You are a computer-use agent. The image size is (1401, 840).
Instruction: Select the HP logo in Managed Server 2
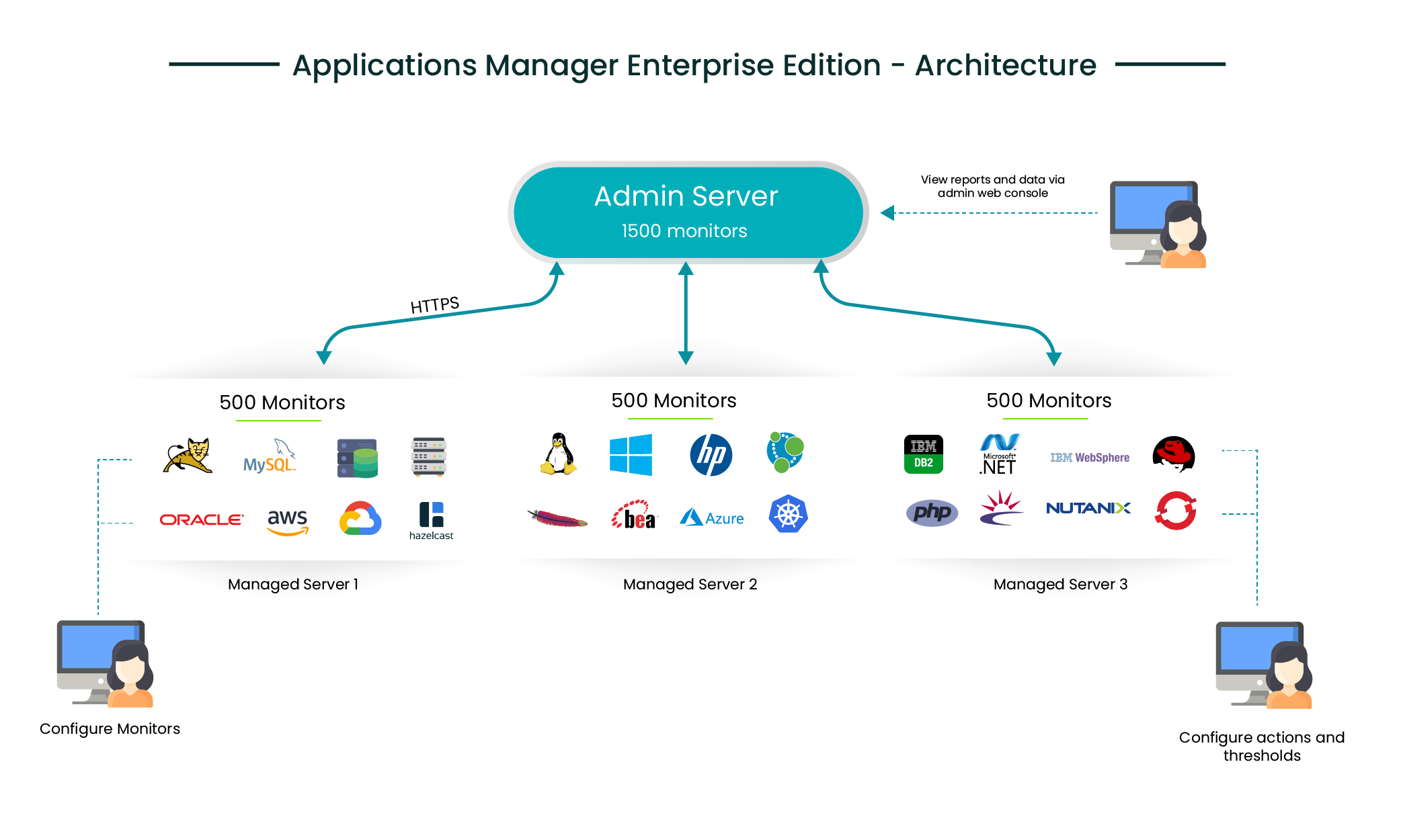coord(712,454)
